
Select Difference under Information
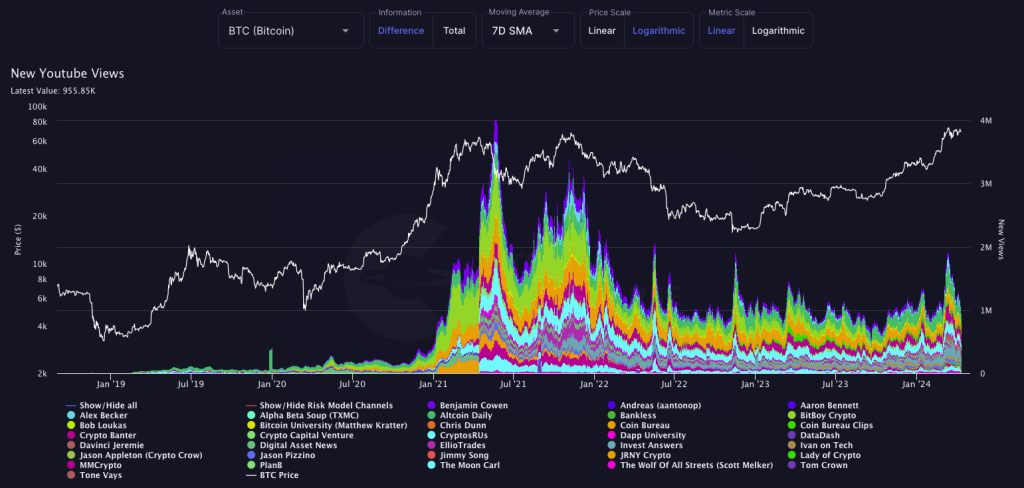(401, 31)
